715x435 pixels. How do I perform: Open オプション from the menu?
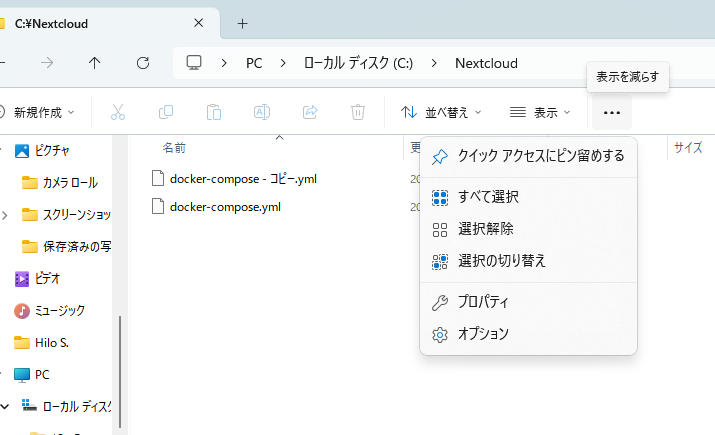click(x=483, y=334)
